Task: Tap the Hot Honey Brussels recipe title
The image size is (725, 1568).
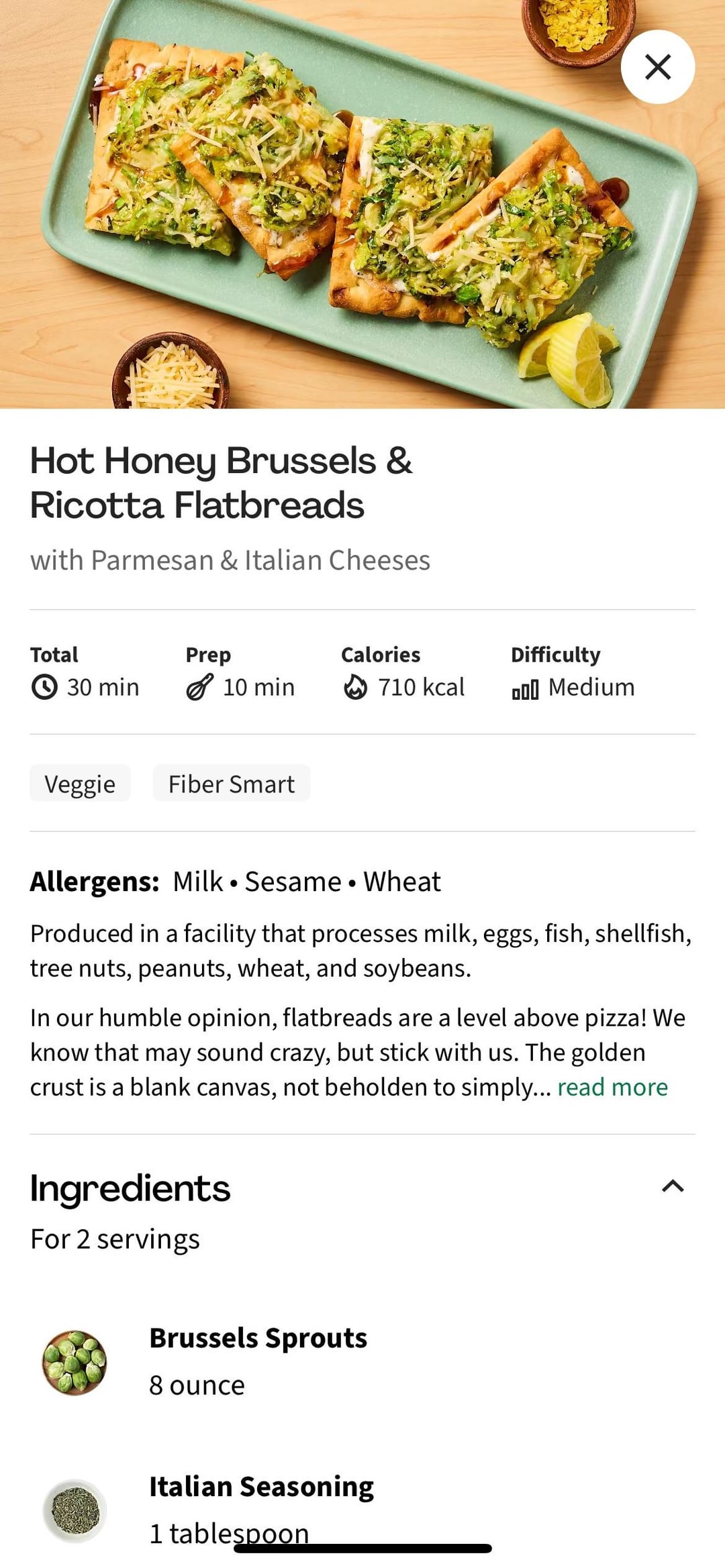Action: [222, 482]
